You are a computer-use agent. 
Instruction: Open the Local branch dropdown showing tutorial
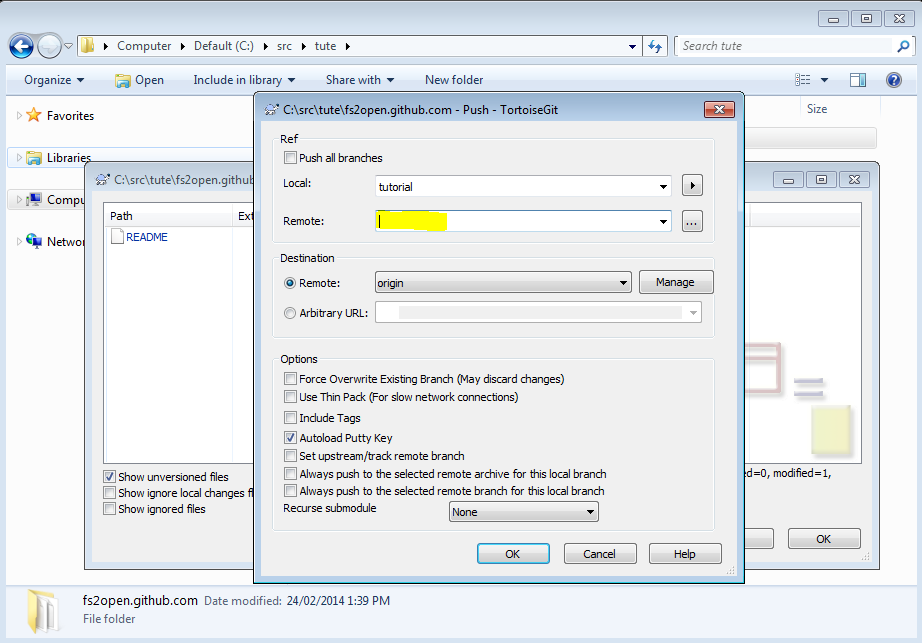coord(522,186)
